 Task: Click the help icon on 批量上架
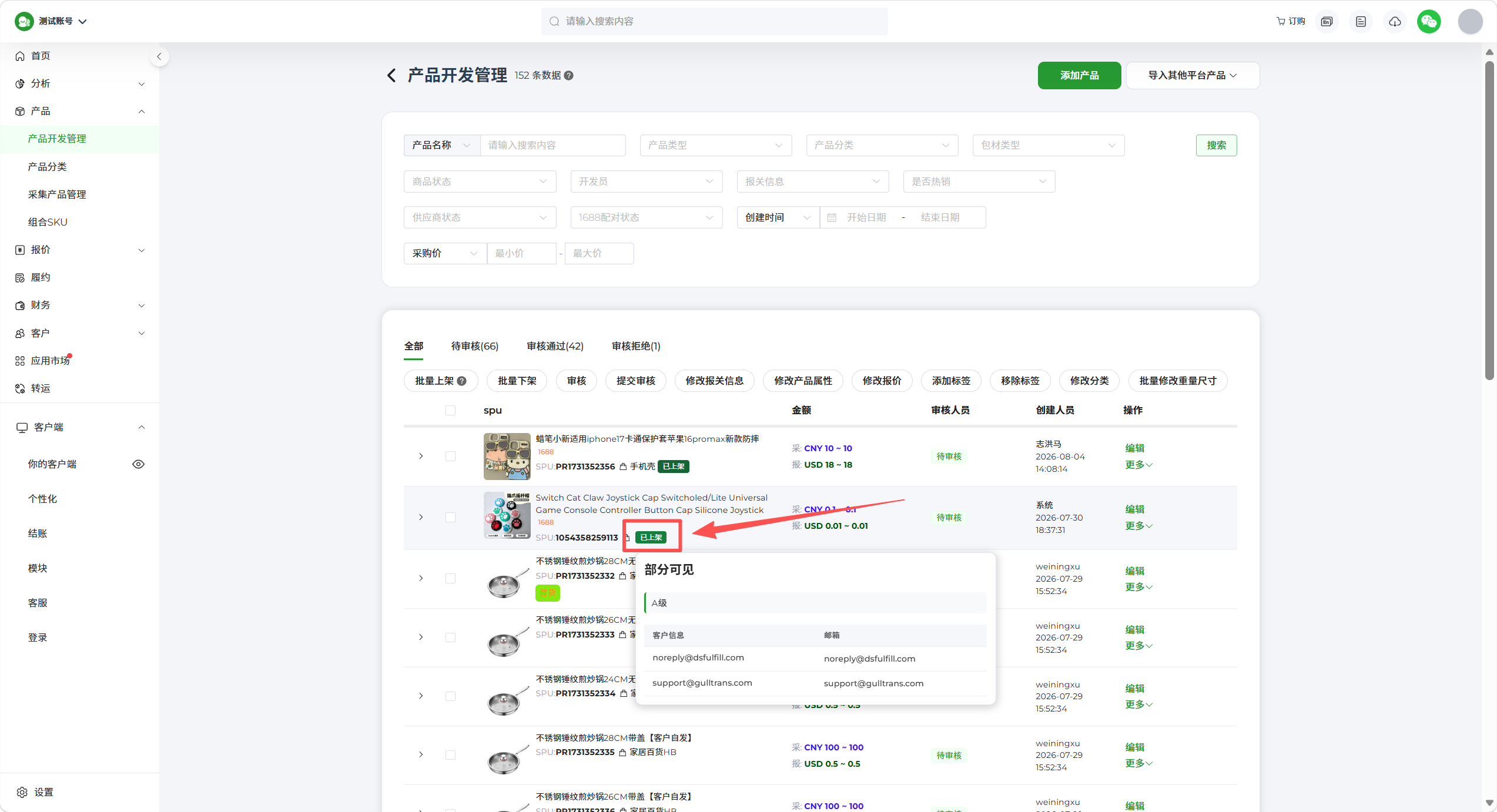[463, 381]
